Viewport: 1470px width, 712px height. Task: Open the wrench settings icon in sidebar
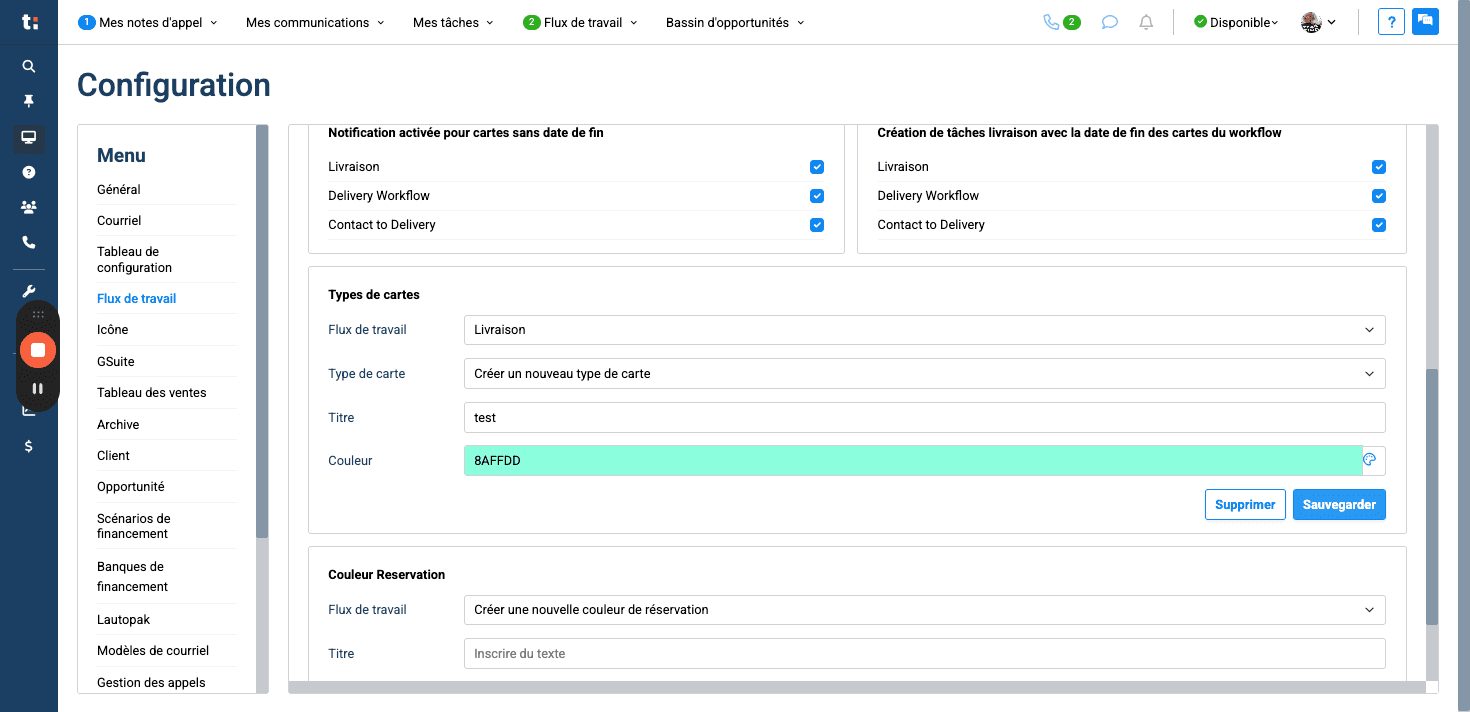pos(29,291)
